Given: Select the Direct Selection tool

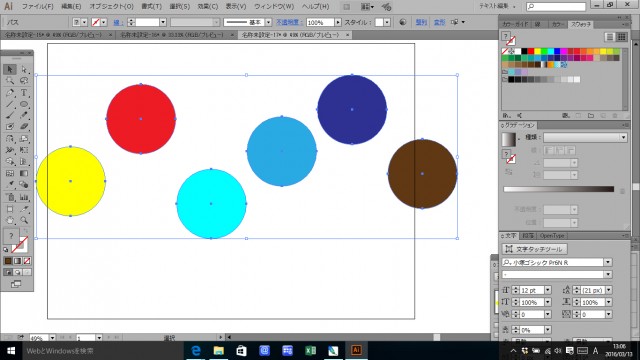Looking at the screenshot, I should click(24, 69).
